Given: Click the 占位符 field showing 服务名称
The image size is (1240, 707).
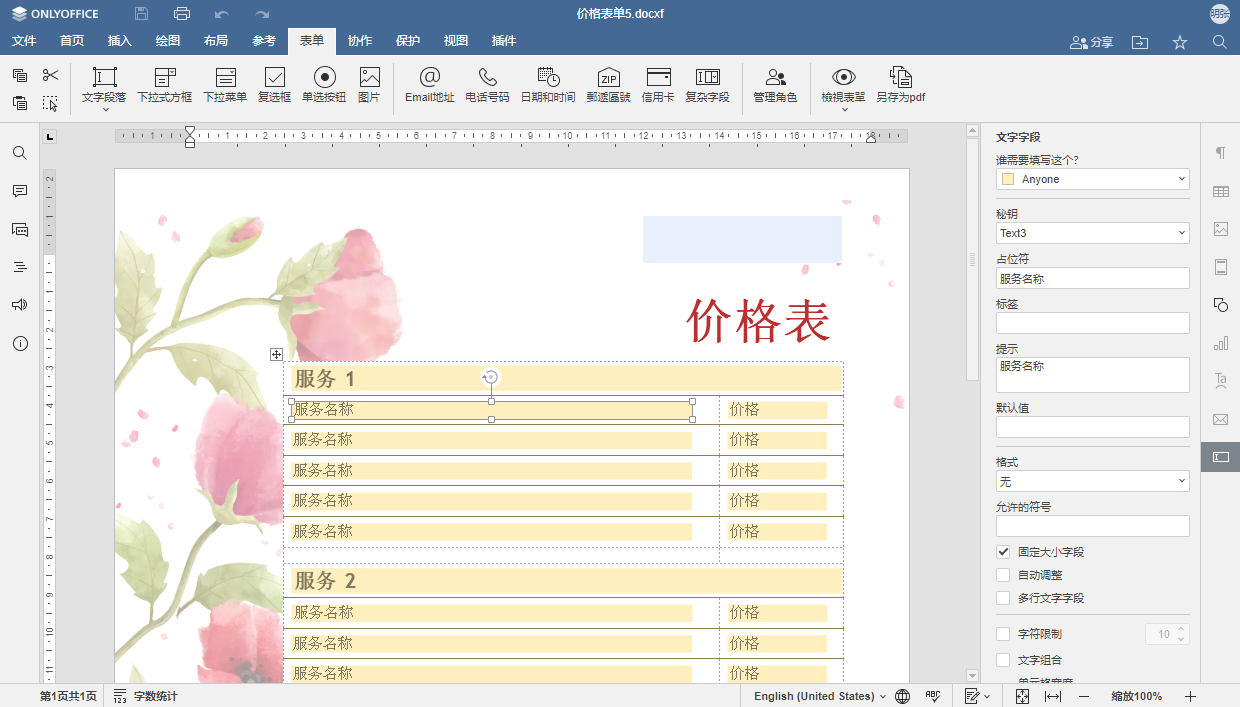Looking at the screenshot, I should (x=1092, y=277).
